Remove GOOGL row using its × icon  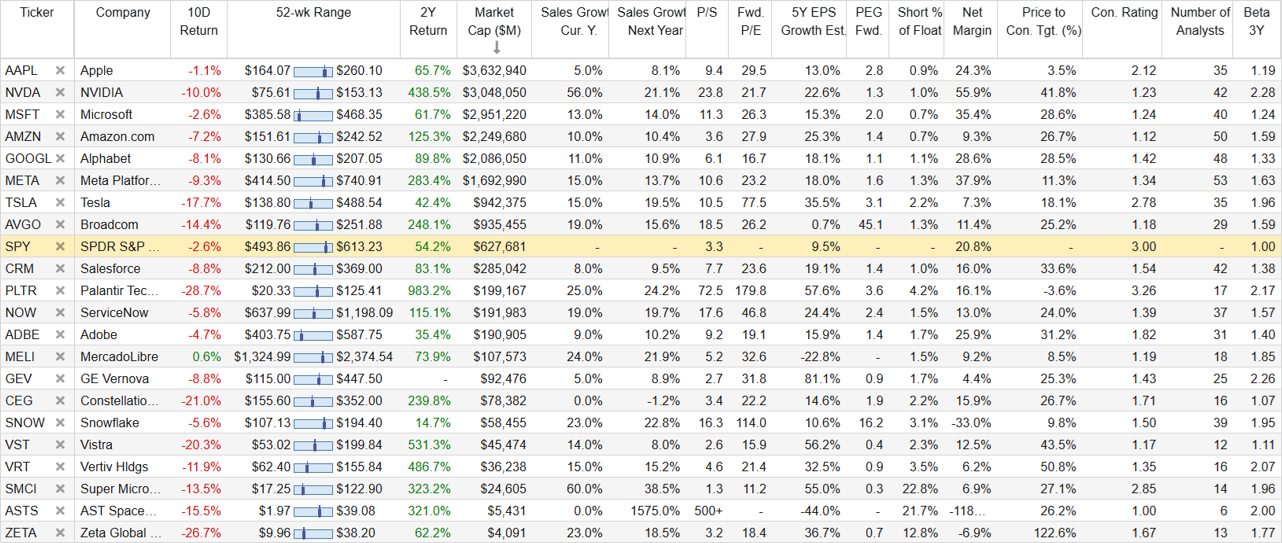tap(60, 159)
